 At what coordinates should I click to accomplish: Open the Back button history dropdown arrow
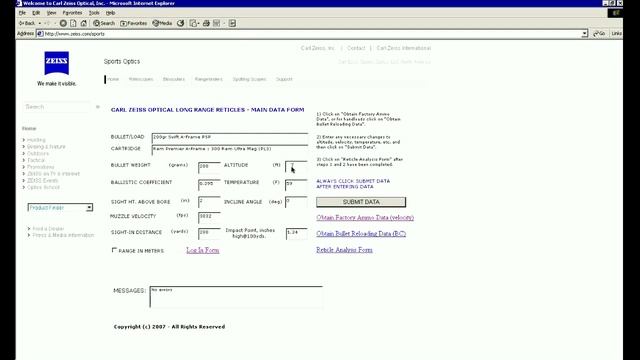40,23
